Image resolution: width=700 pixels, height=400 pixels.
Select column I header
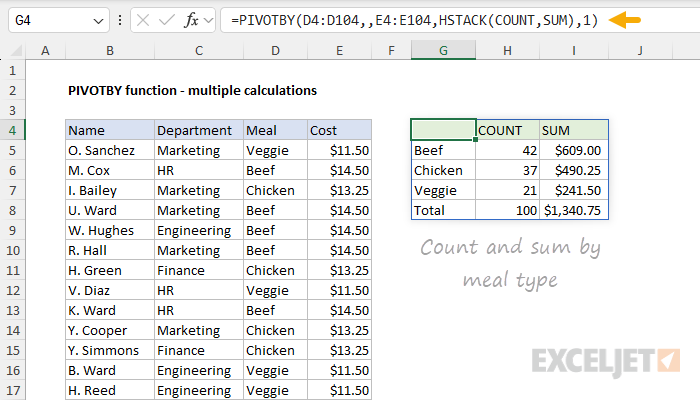click(x=574, y=50)
